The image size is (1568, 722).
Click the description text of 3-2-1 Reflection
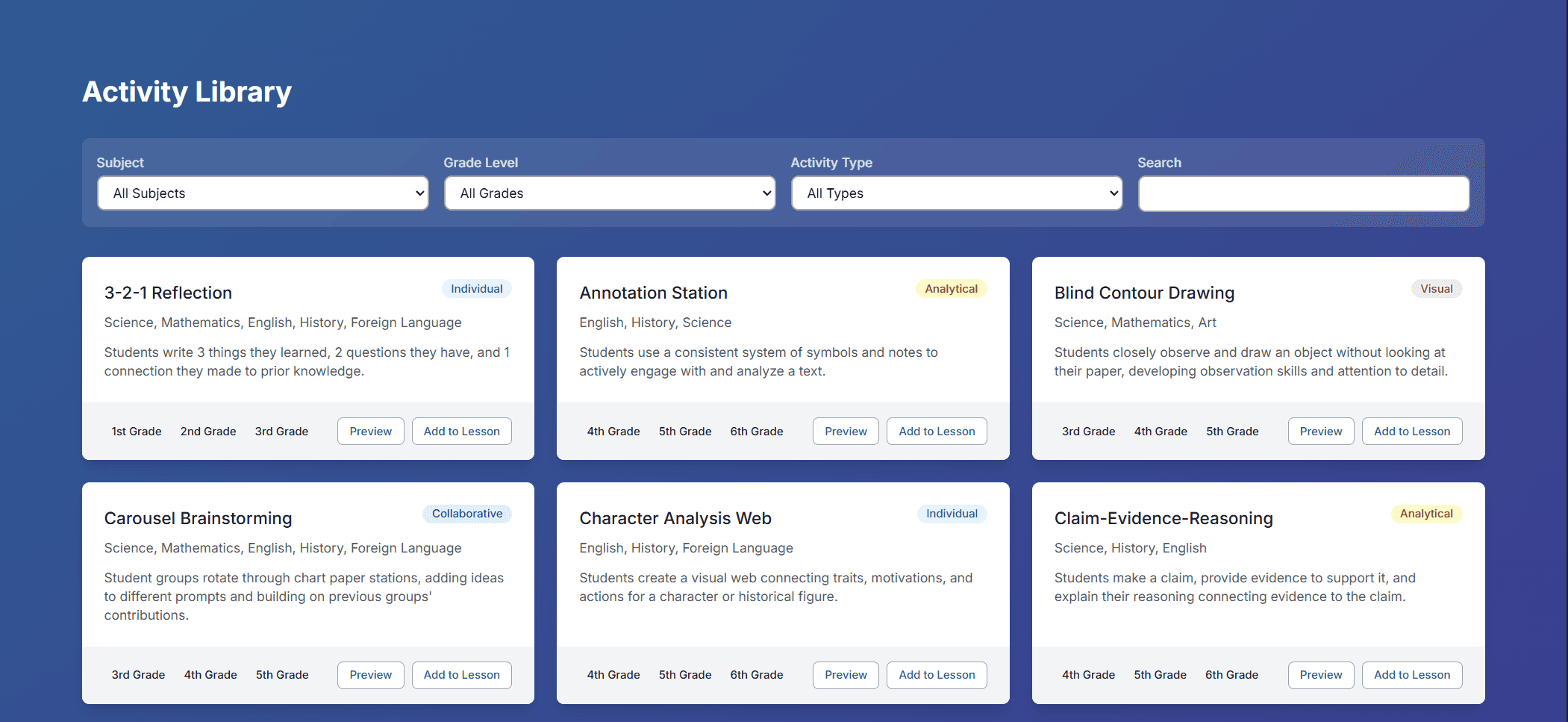click(307, 361)
